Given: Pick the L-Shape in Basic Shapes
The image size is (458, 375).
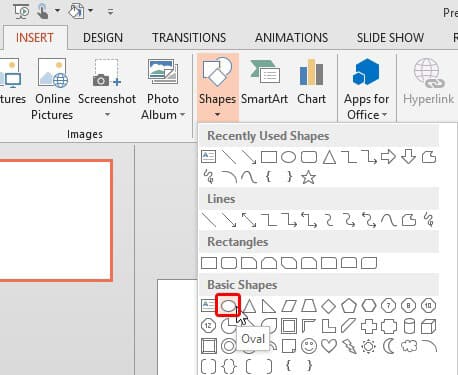Looking at the screenshot, I should (x=329, y=326).
